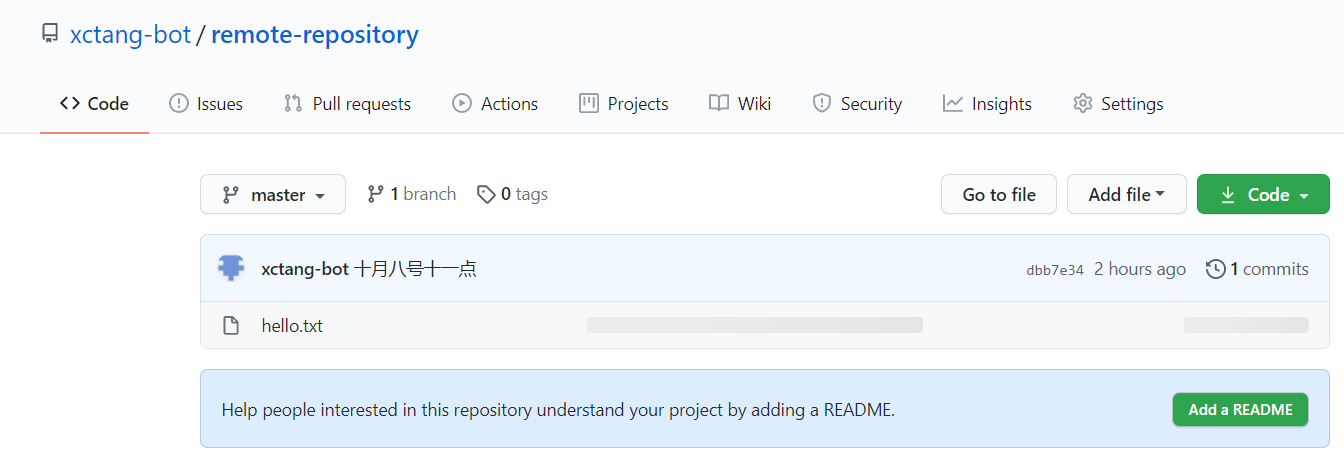Switch to the Issues tab
The image size is (1344, 475).
(x=206, y=104)
